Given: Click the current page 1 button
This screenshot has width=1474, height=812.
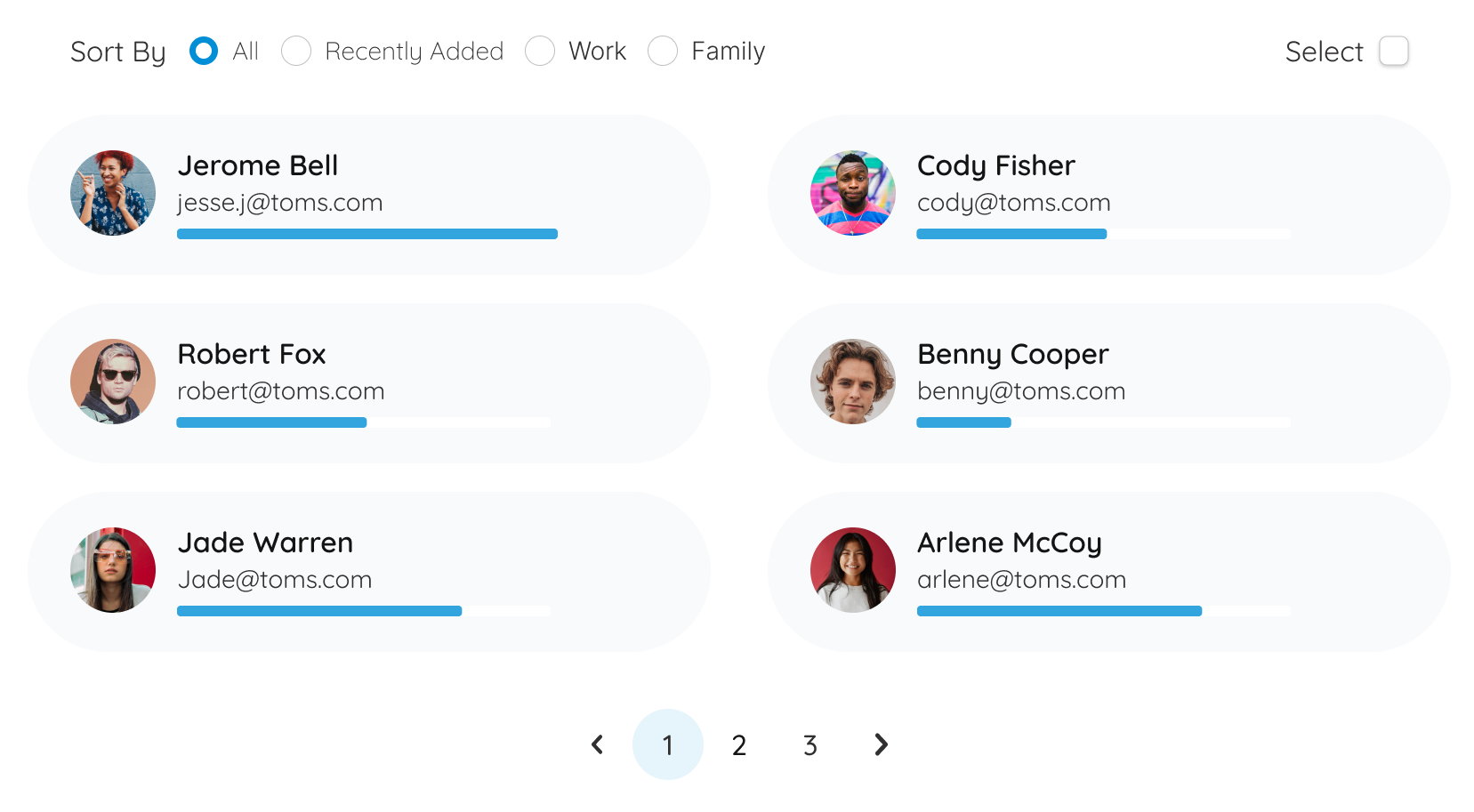Looking at the screenshot, I should tap(667, 745).
